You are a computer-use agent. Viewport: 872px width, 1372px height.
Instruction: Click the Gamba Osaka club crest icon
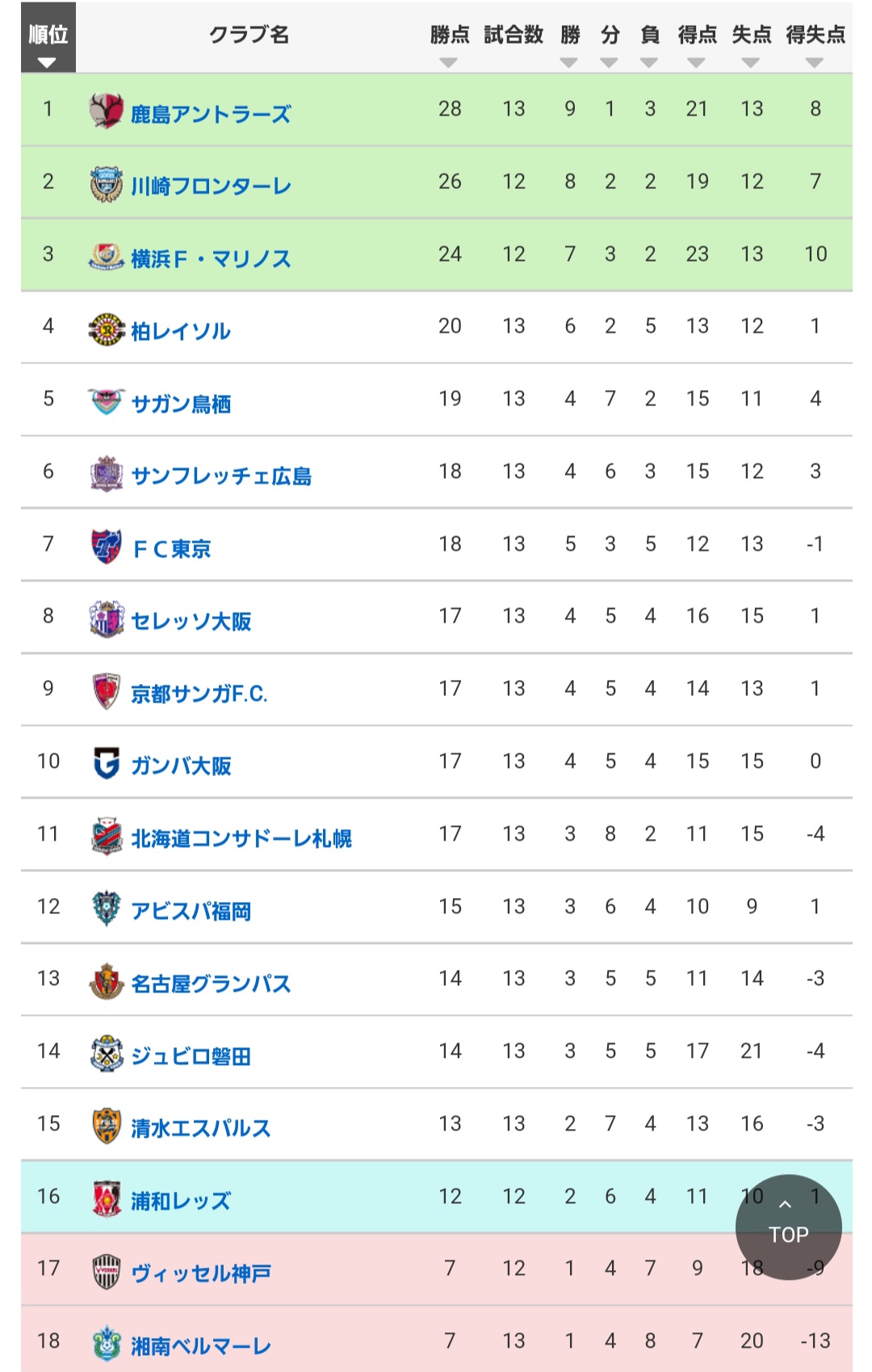106,763
